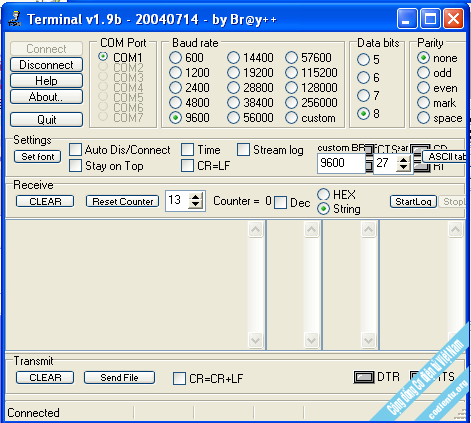The width and height of the screenshot is (471, 423).
Task: Select baud rate 57600
Action: tap(291, 57)
